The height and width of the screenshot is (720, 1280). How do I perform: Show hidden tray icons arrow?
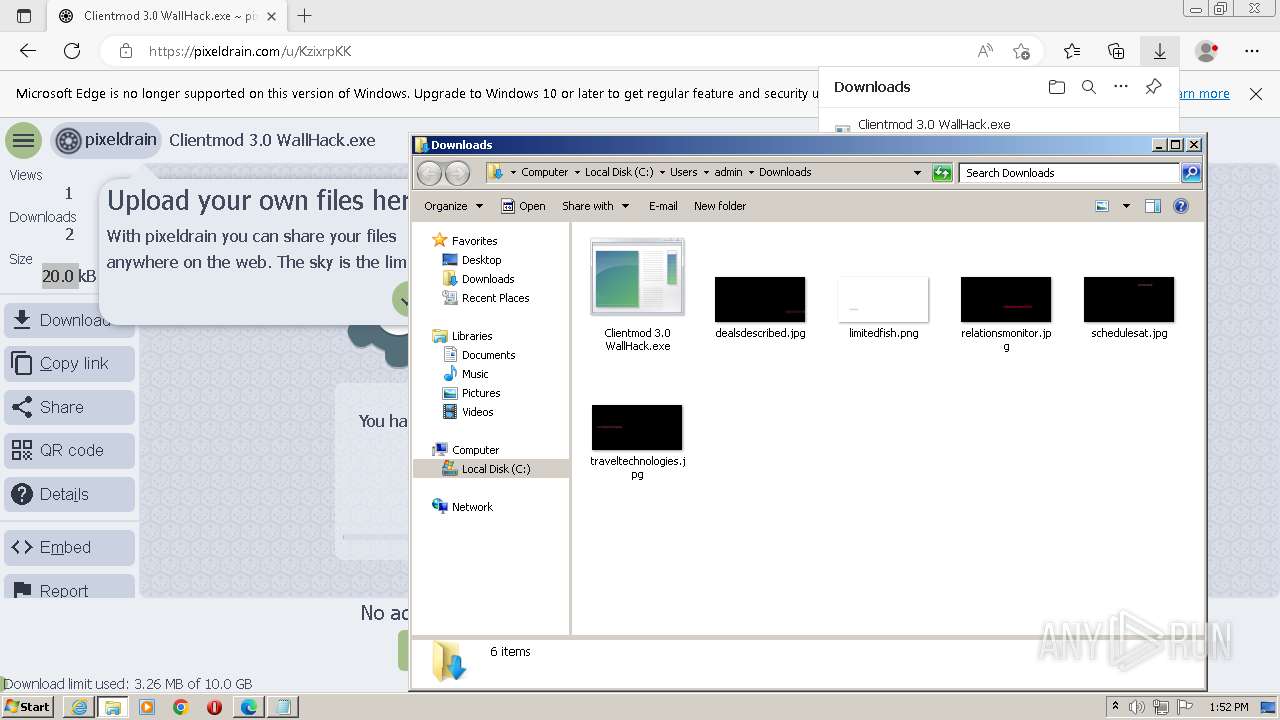pyautogui.click(x=1116, y=707)
